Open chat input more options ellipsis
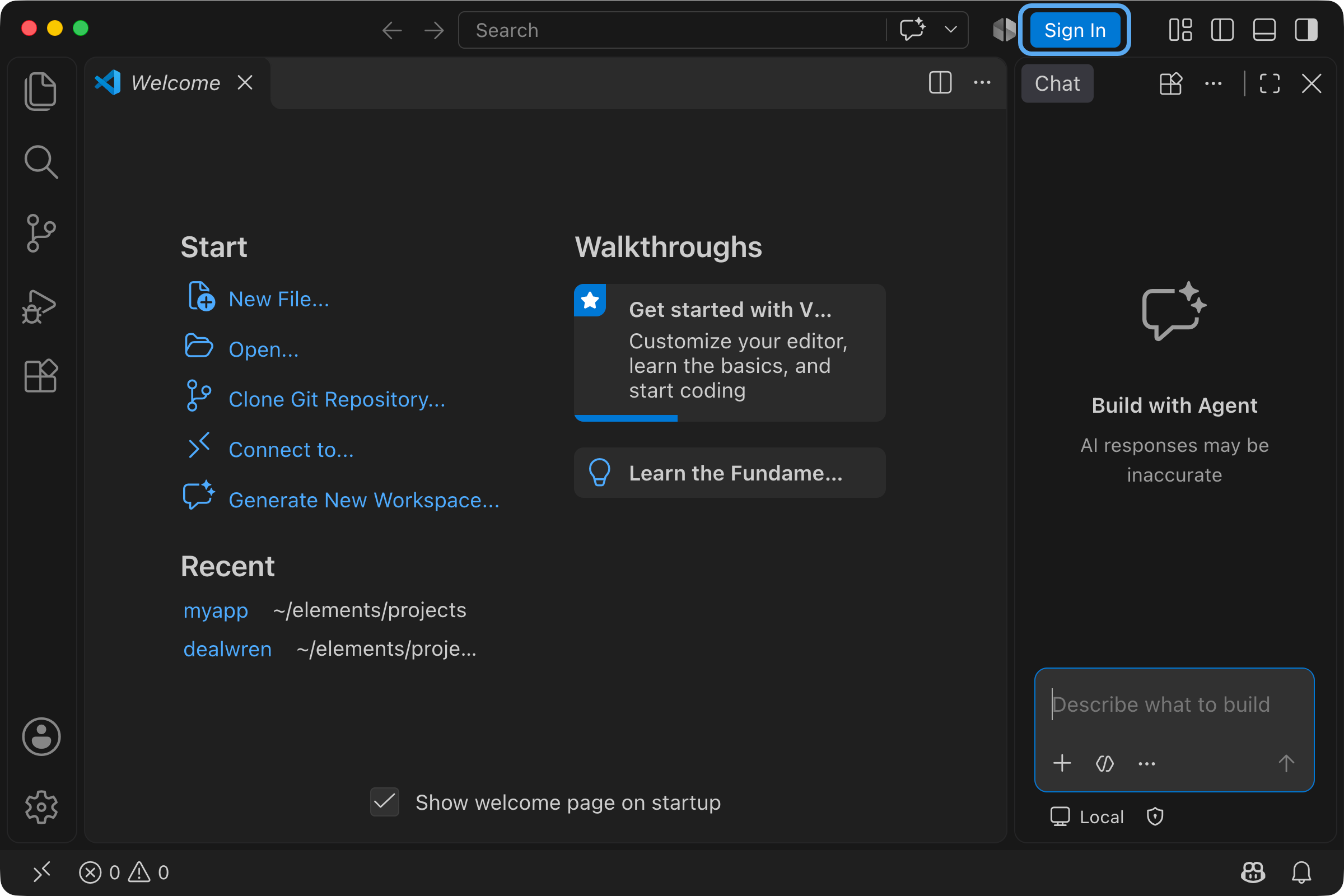1344x896 pixels. coord(1146,763)
